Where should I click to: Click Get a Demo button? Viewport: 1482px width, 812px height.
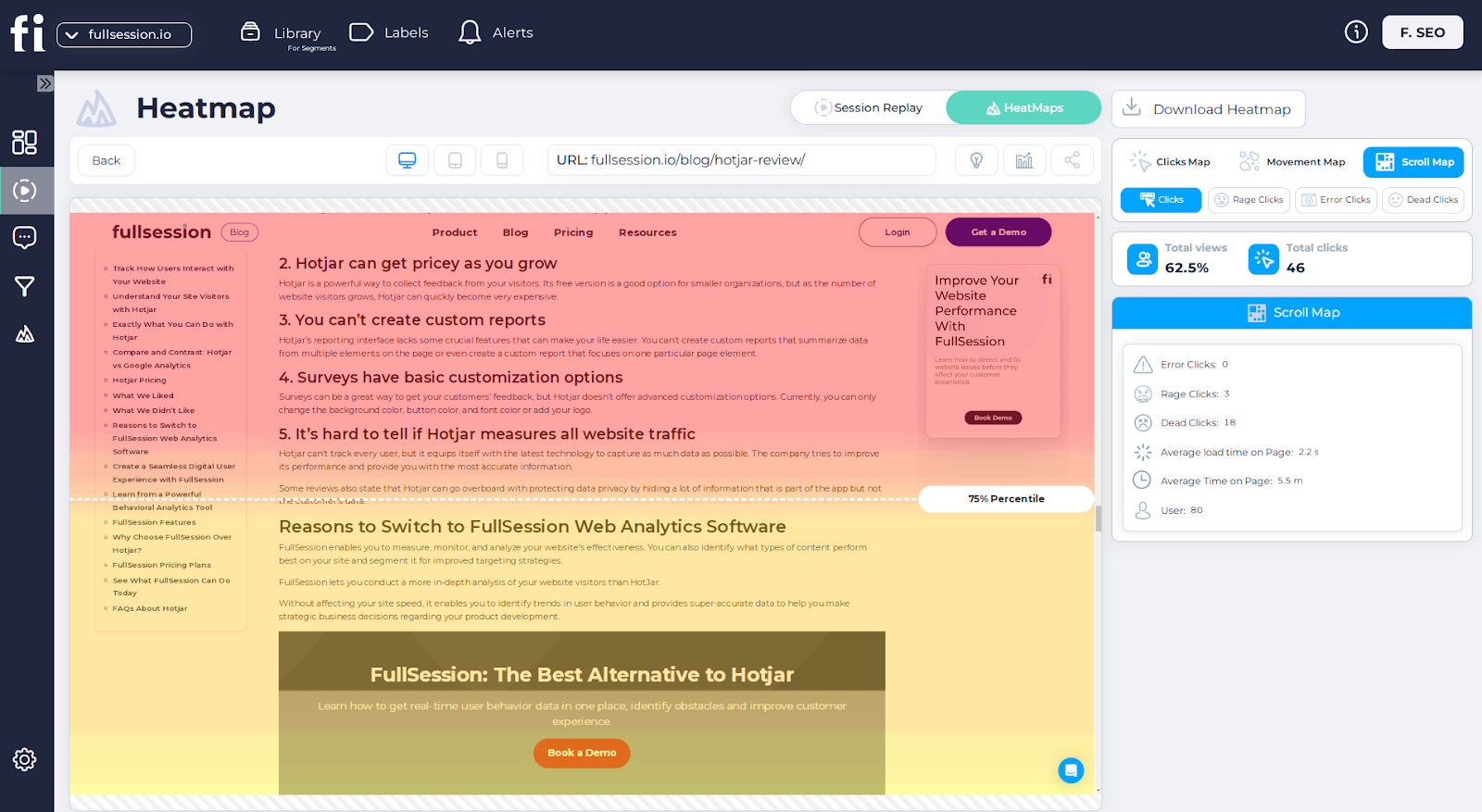(x=998, y=232)
